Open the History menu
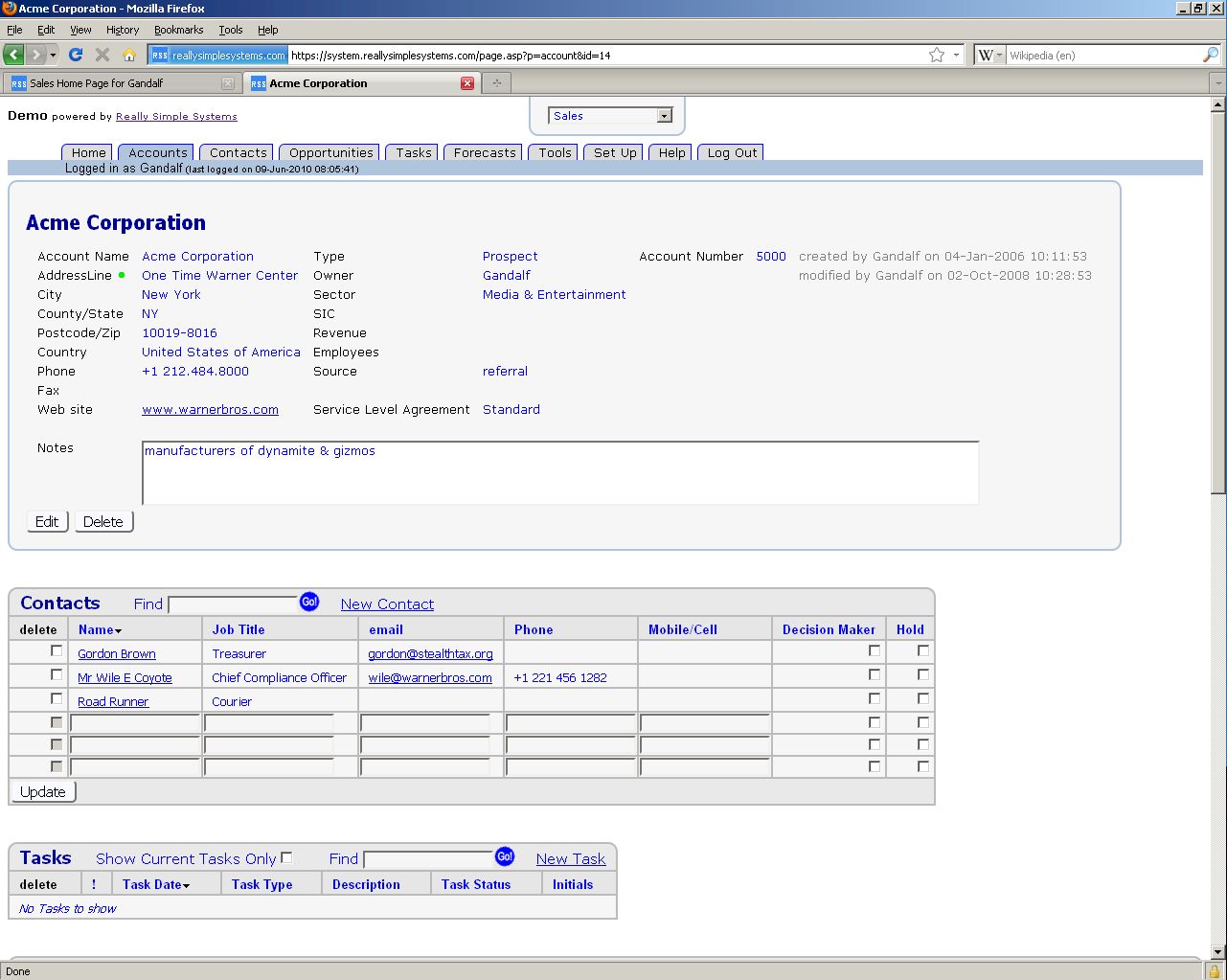Viewport: 1227px width, 980px height. pyautogui.click(x=123, y=30)
